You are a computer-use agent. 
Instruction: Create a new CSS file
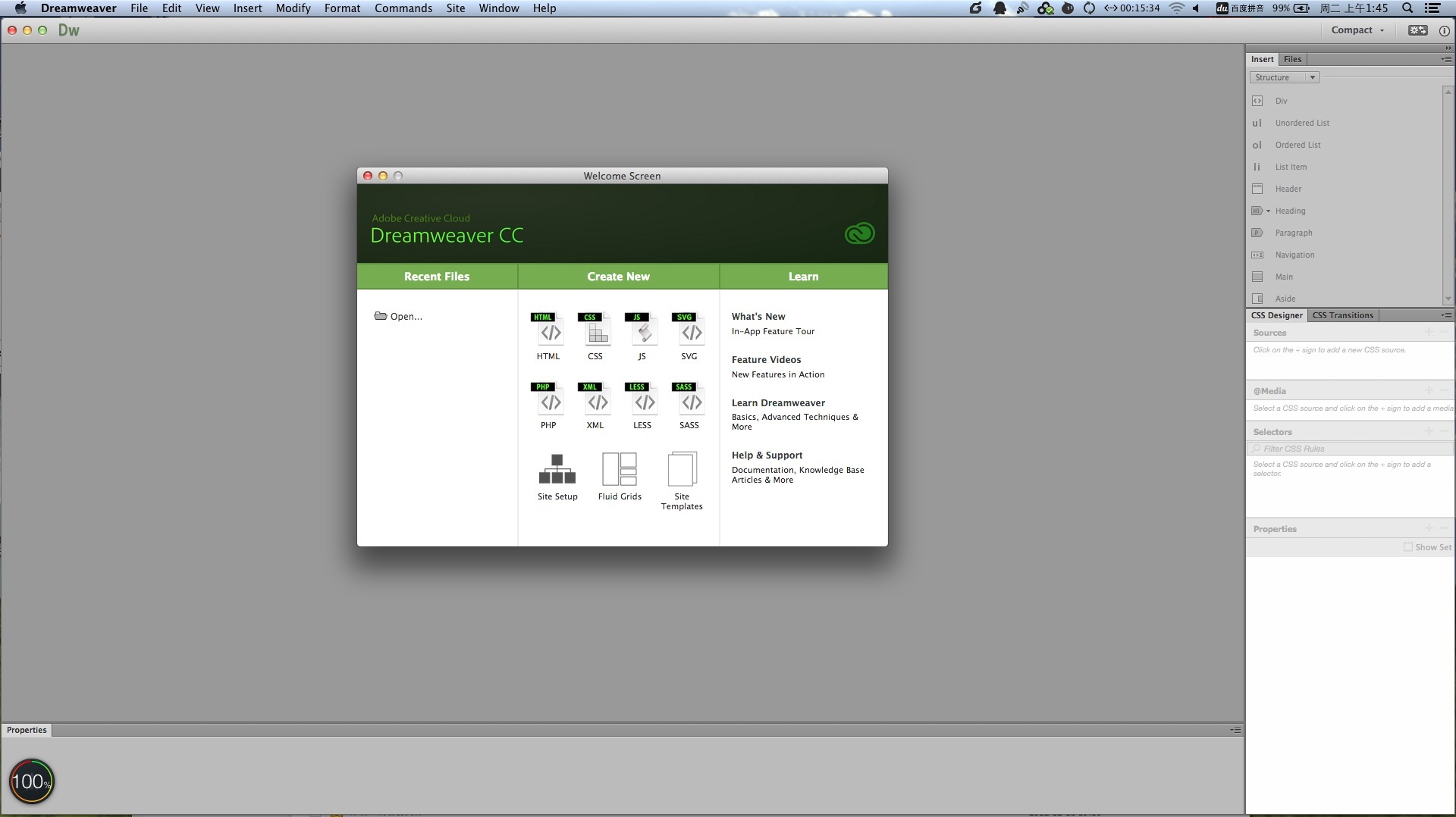point(595,336)
